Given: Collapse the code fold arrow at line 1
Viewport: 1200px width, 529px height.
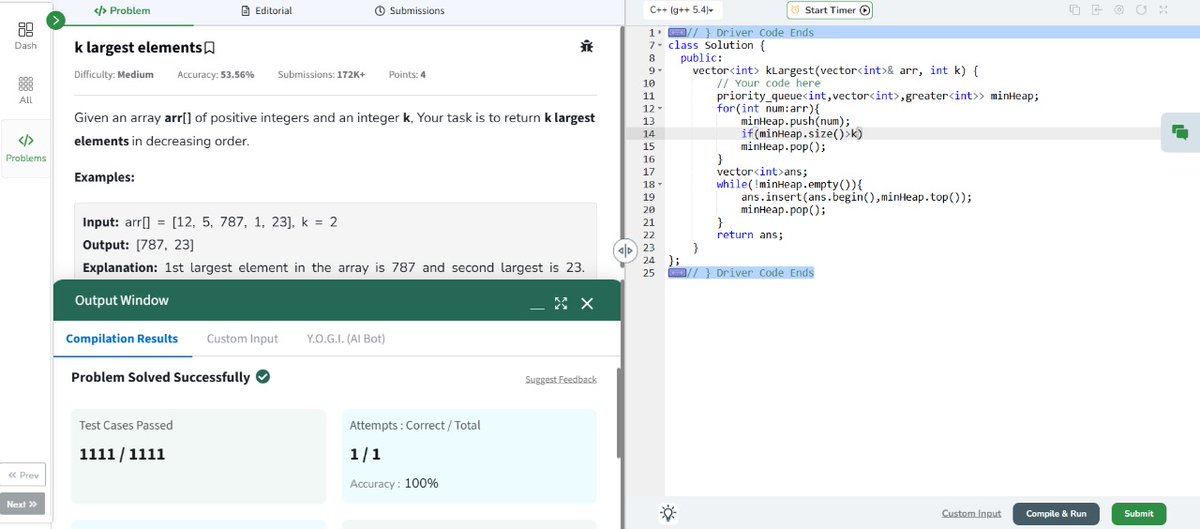Looking at the screenshot, I should 660,33.
